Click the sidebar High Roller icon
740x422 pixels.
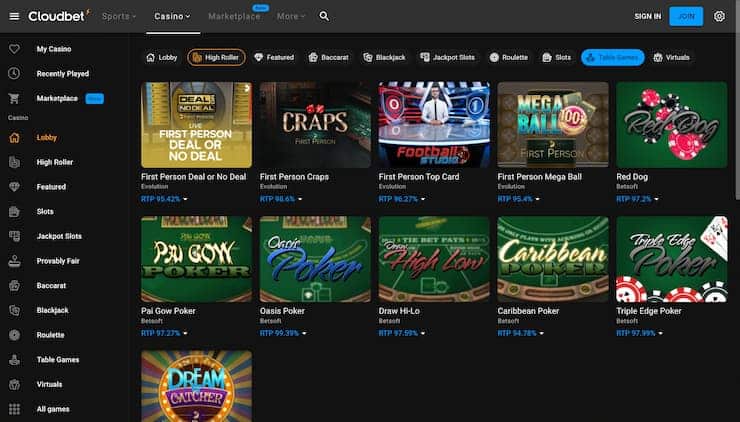click(x=14, y=162)
